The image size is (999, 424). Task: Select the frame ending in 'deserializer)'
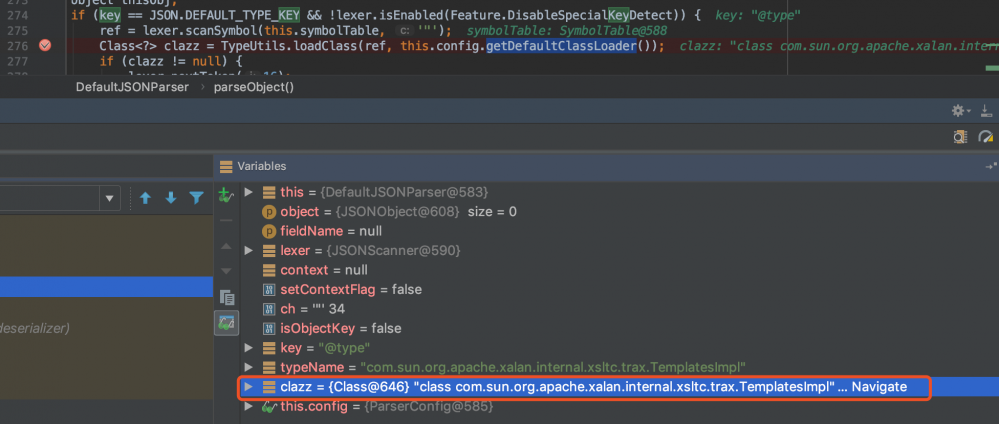(x=35, y=328)
